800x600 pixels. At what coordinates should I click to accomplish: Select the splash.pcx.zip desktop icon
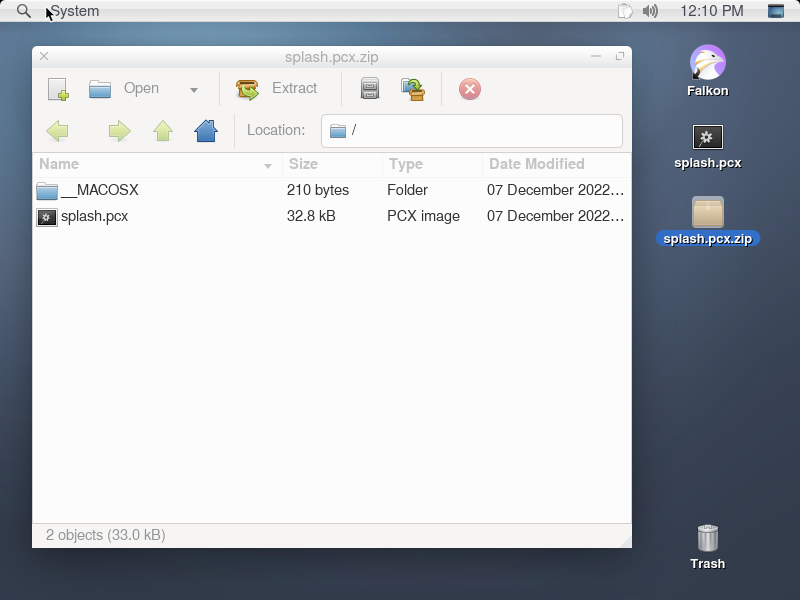pyautogui.click(x=708, y=221)
